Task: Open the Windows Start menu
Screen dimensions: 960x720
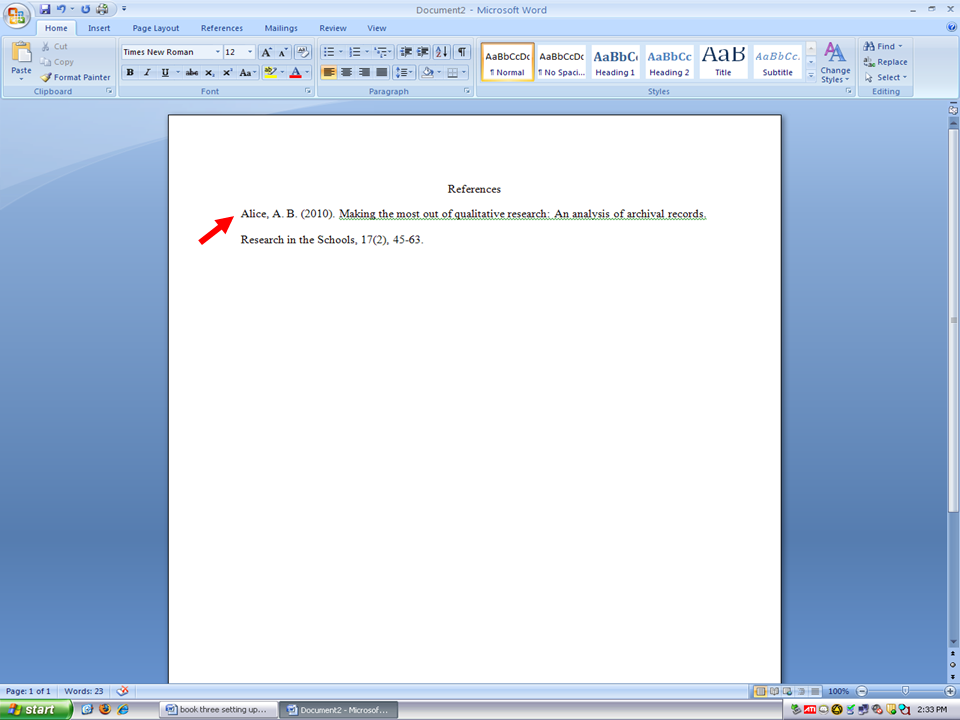Action: coord(37,709)
